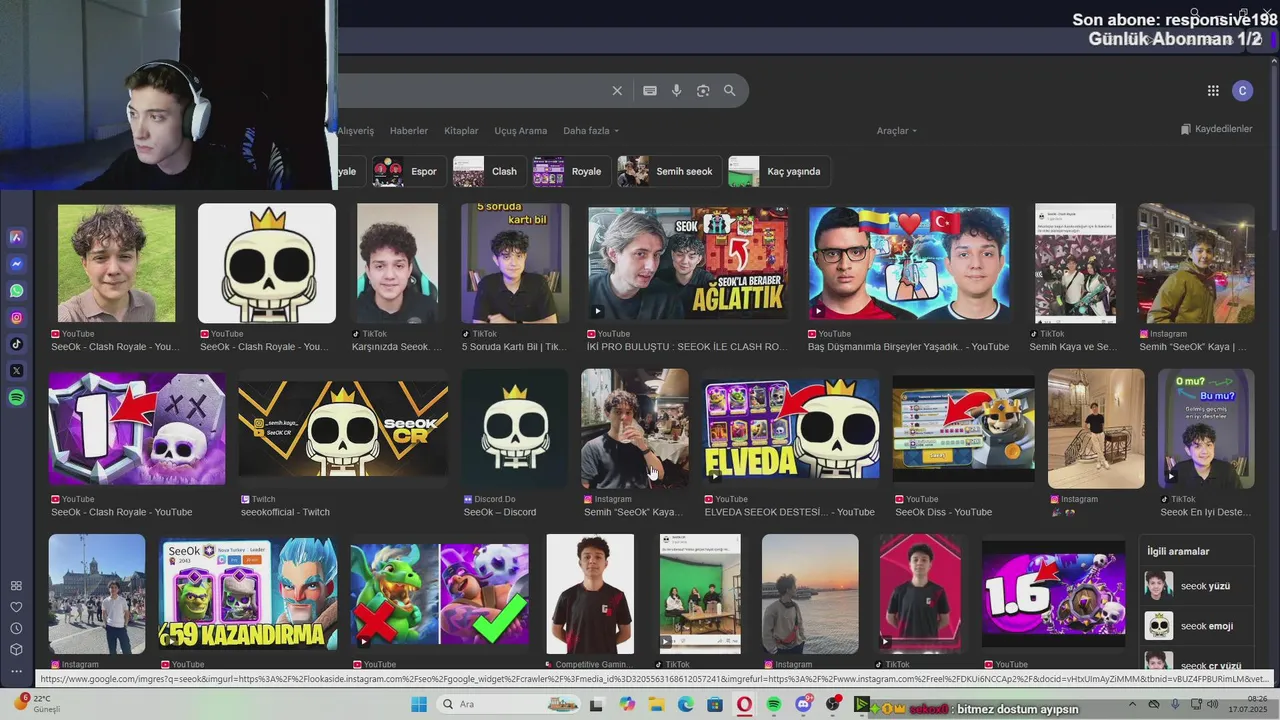This screenshot has width=1280, height=720.
Task: Open Google Lens image search
Action: [x=703, y=91]
